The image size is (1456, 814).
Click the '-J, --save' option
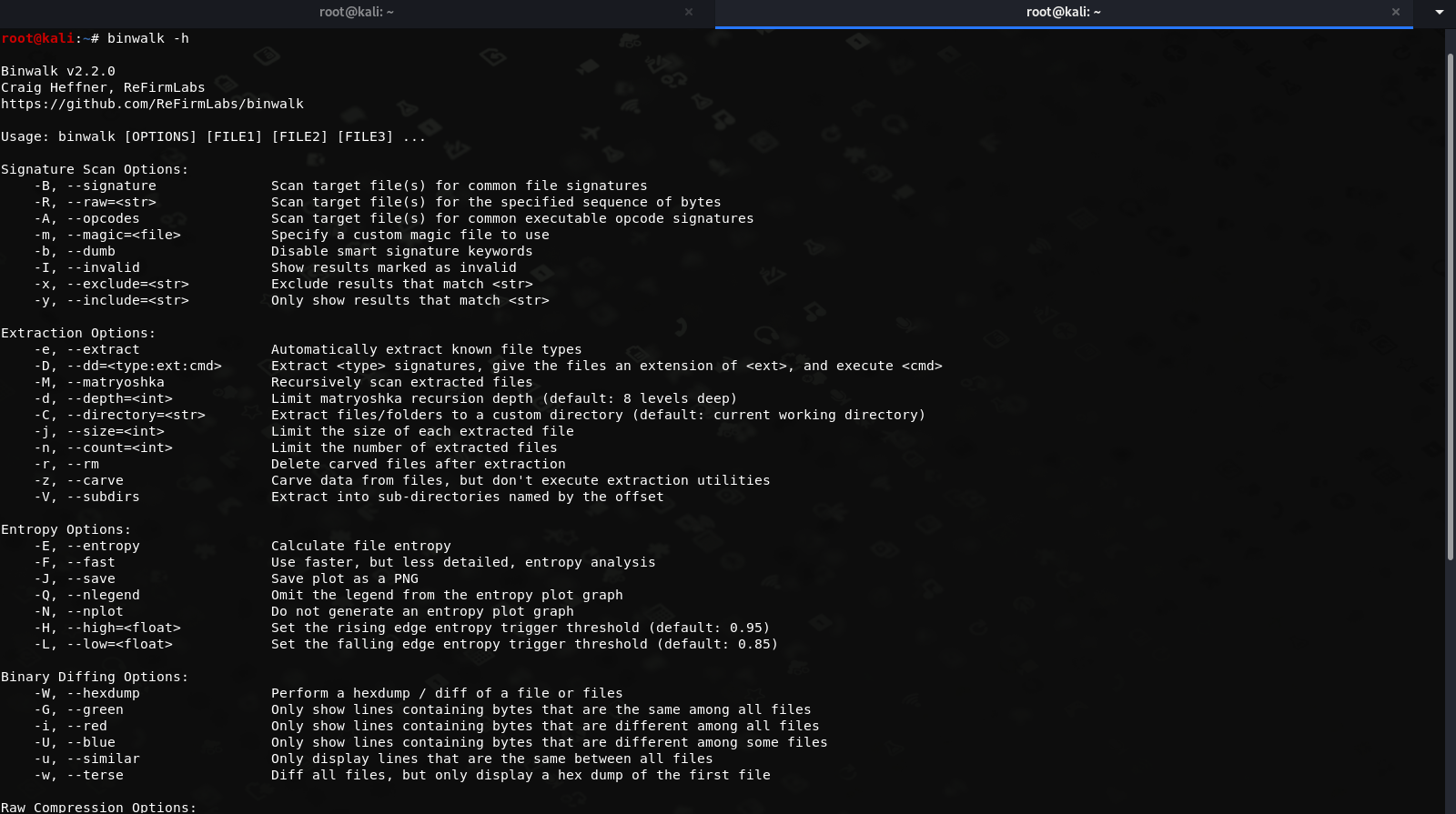[x=75, y=578]
